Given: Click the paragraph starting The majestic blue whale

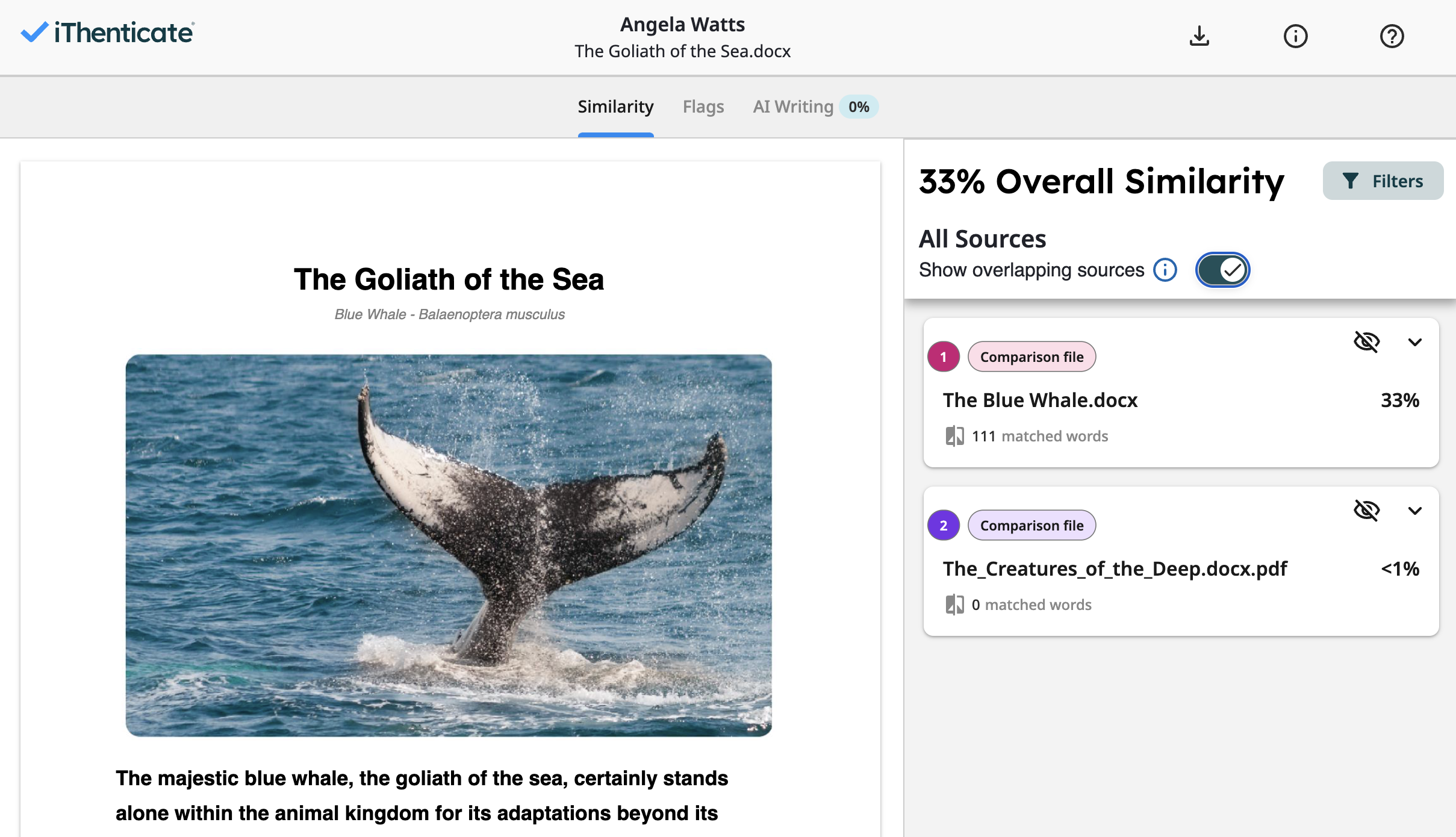Looking at the screenshot, I should point(422,795).
